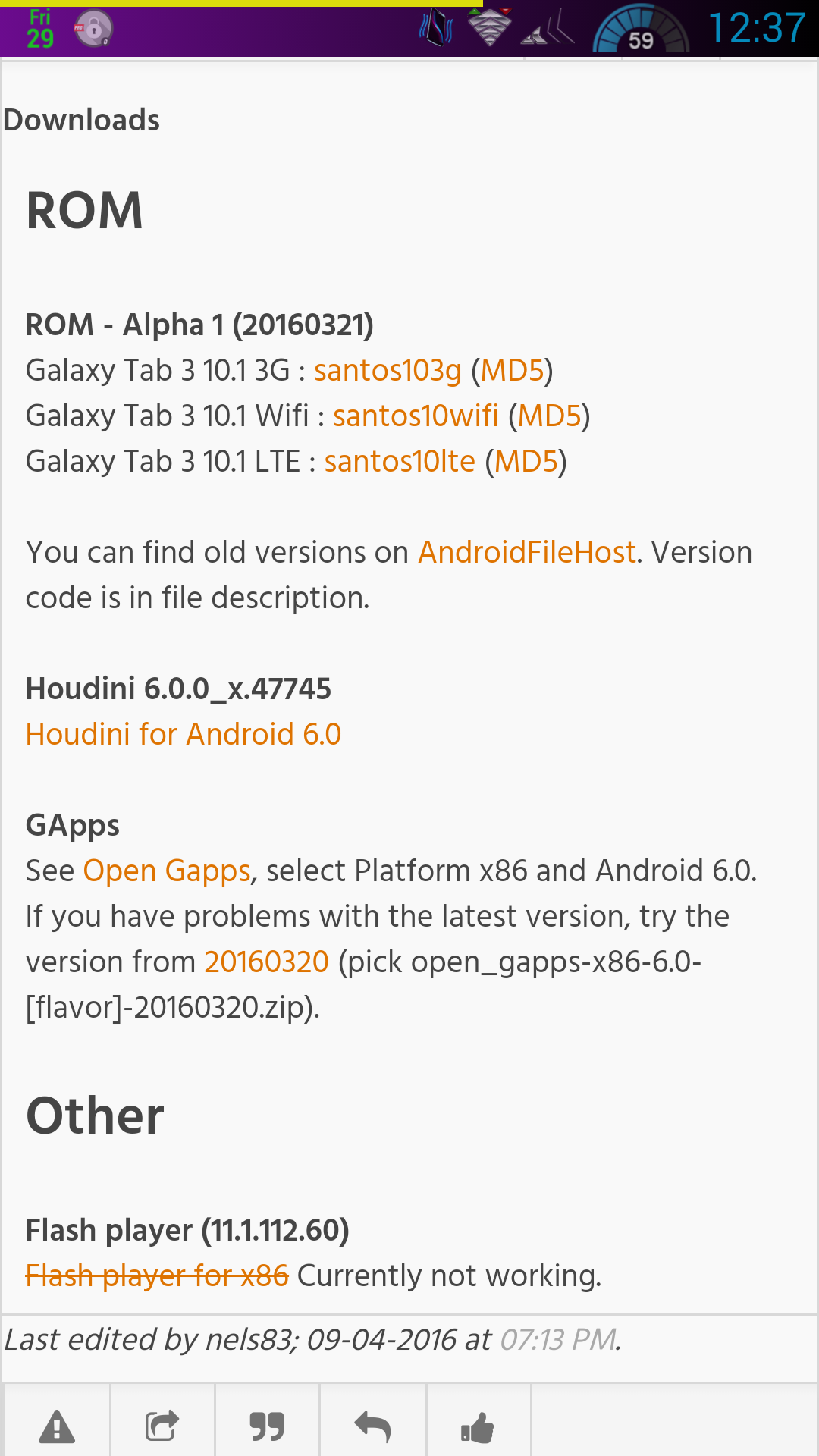Tap the quote post icon
Screen dimensions: 819x1456
(267, 1427)
